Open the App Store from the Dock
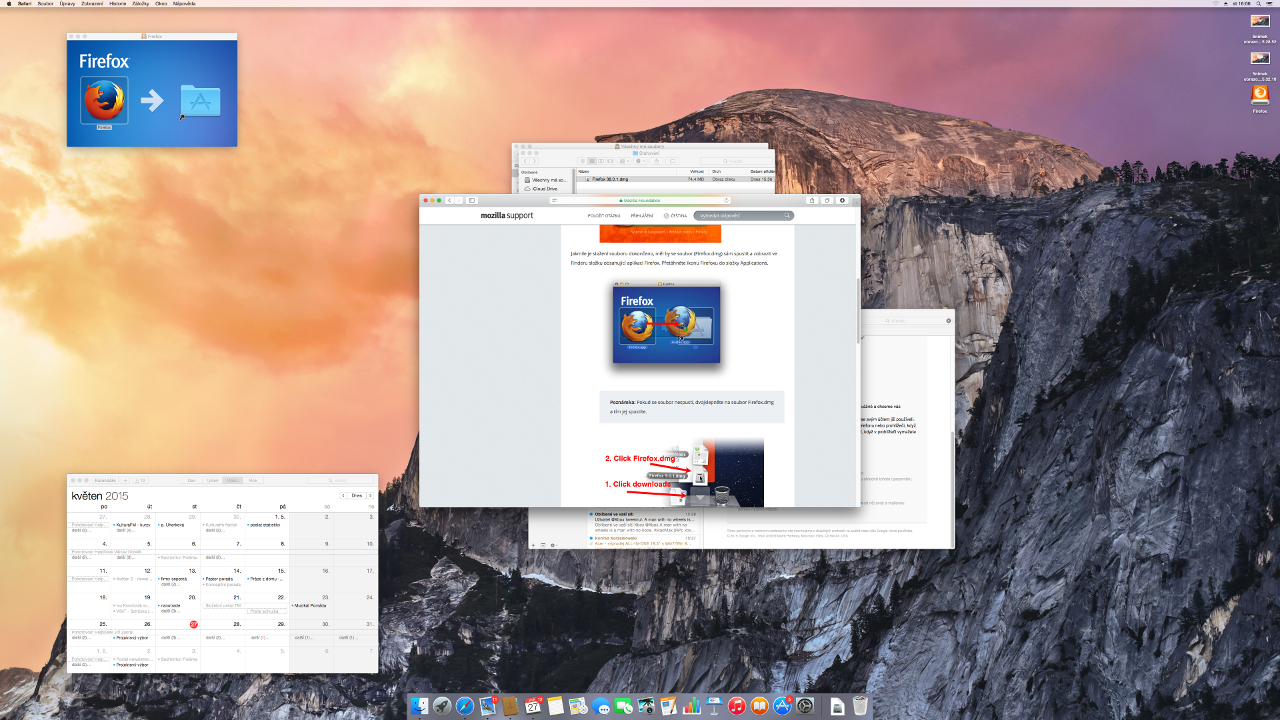This screenshot has height=720, width=1280. coord(782,705)
